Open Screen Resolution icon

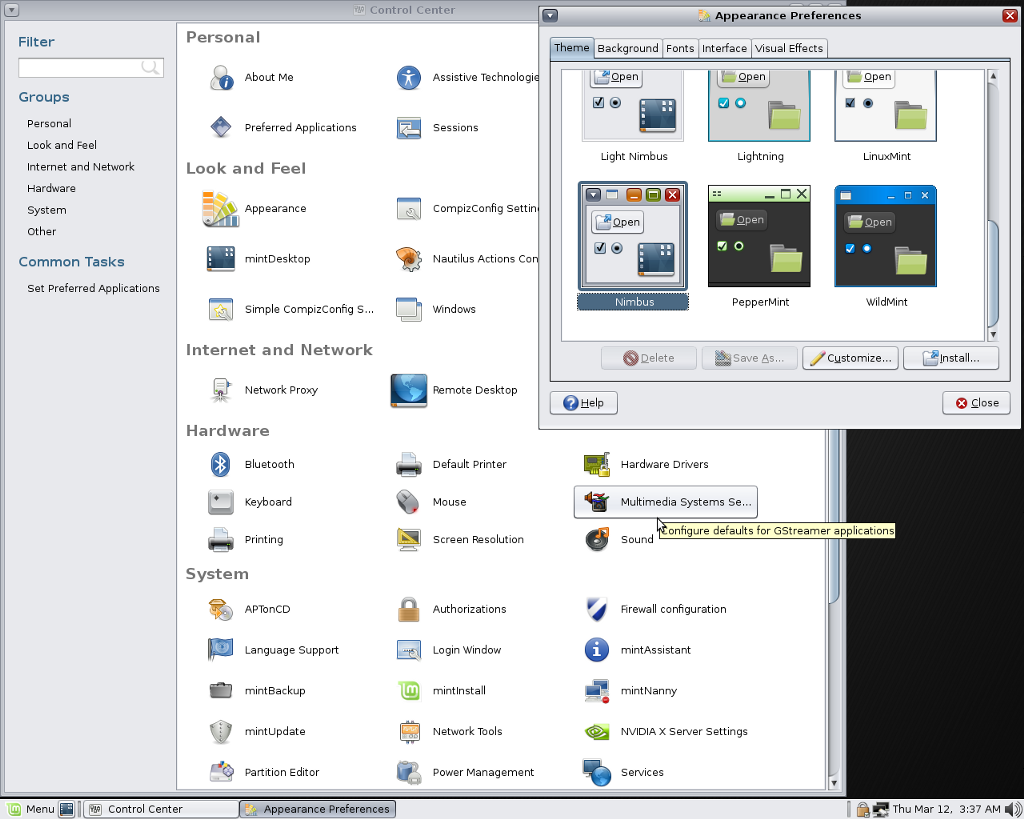point(409,539)
